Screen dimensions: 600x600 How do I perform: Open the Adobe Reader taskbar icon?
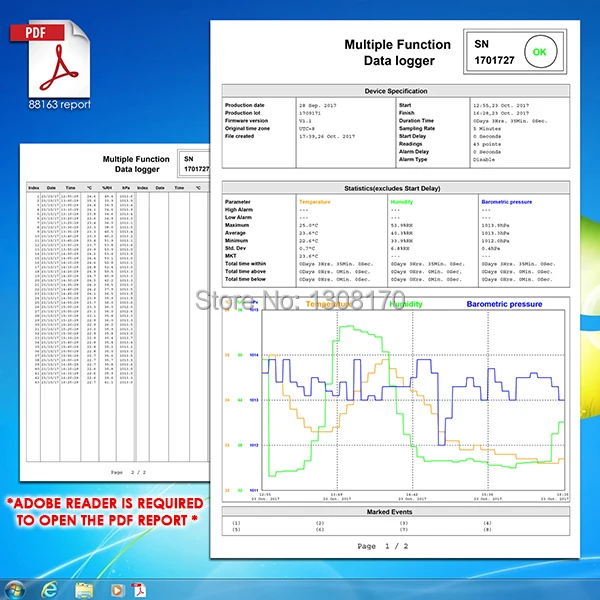tap(139, 590)
